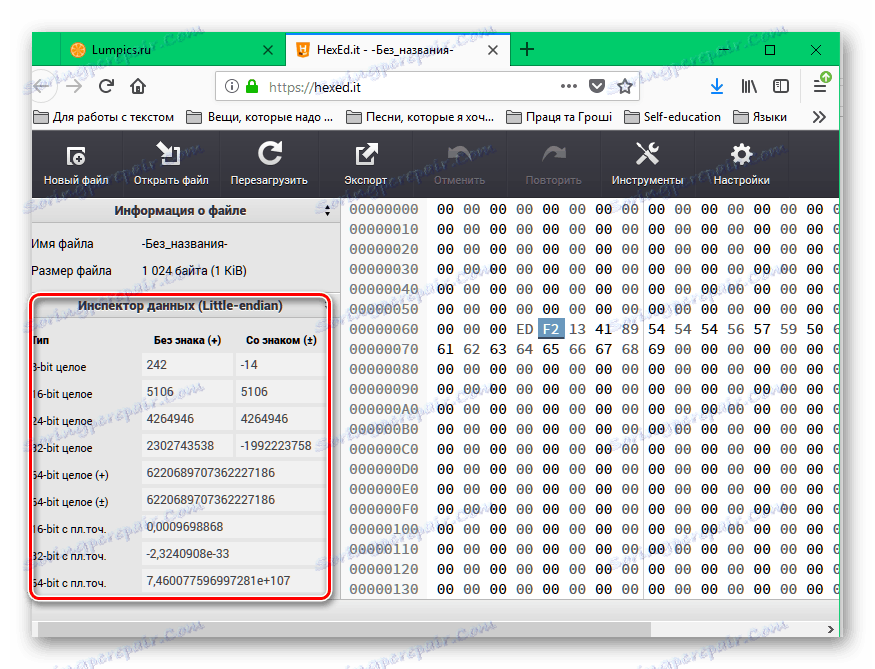Show site information icon
Viewport: 875px width, 669px height.
[232, 86]
